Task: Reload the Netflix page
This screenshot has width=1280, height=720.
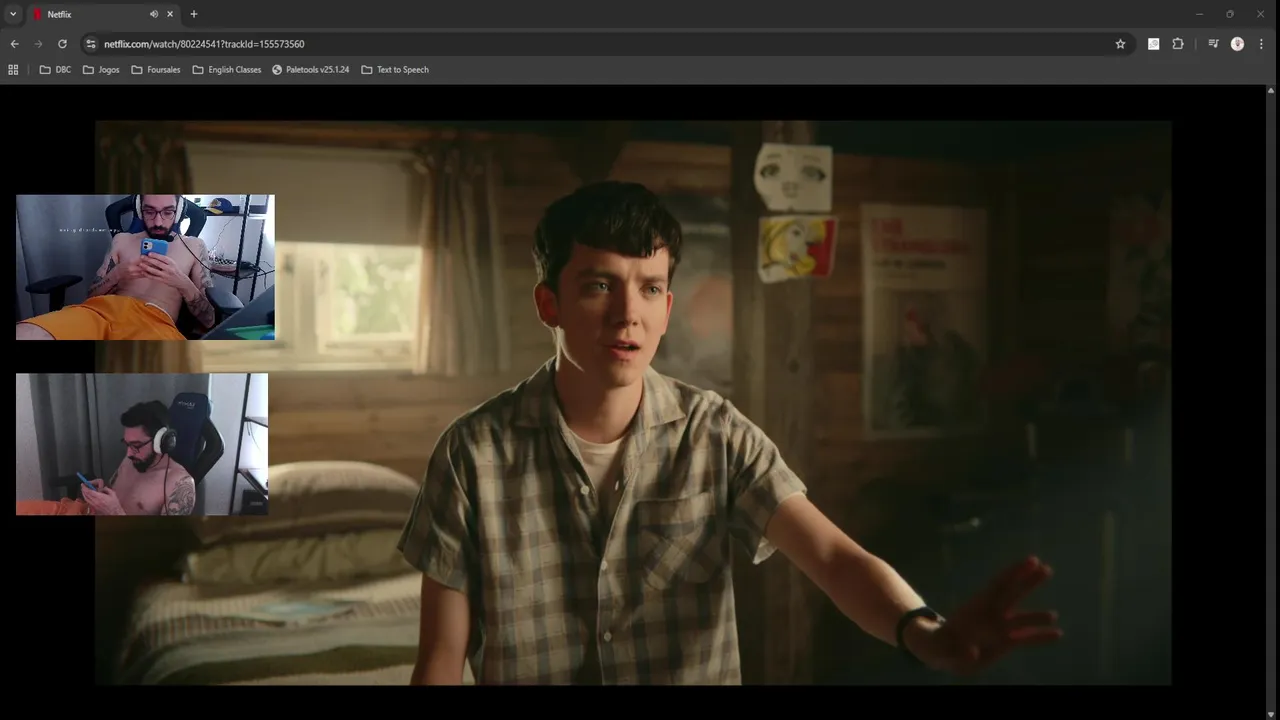Action: point(62,44)
